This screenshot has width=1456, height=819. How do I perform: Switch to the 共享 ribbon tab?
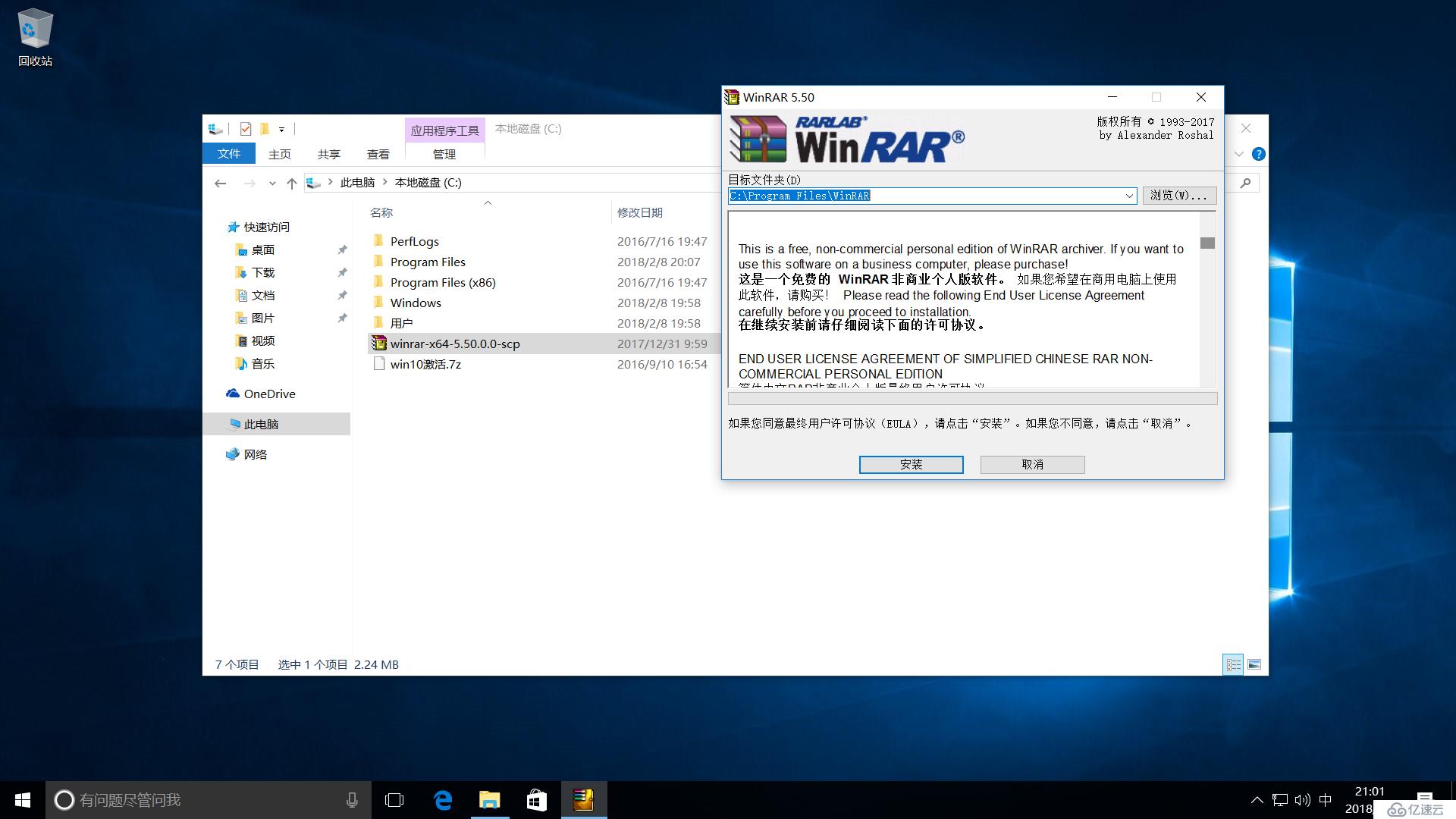point(329,154)
